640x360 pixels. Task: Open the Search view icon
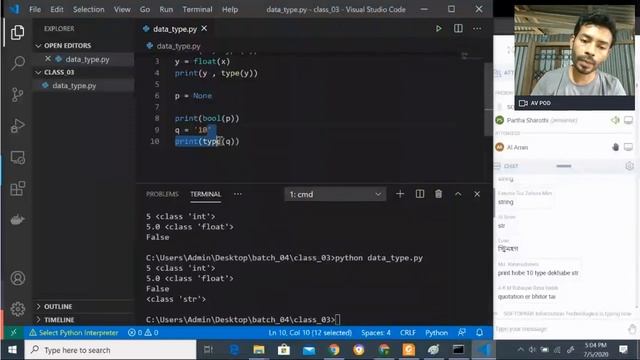[x=18, y=63]
